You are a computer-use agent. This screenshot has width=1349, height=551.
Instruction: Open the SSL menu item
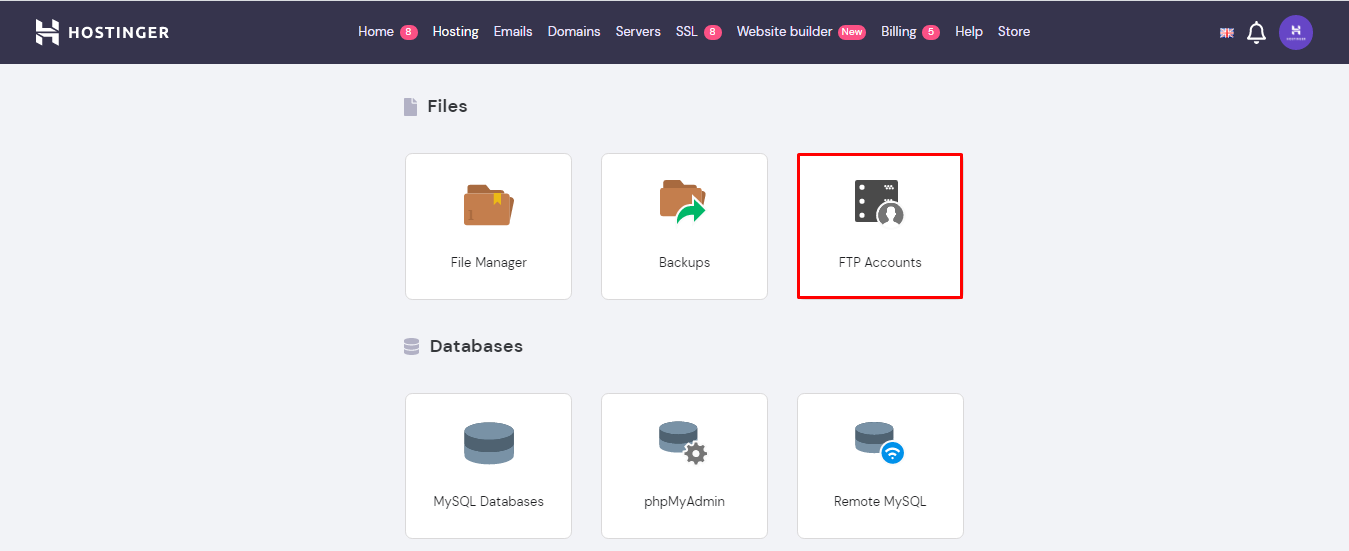pyautogui.click(x=687, y=32)
